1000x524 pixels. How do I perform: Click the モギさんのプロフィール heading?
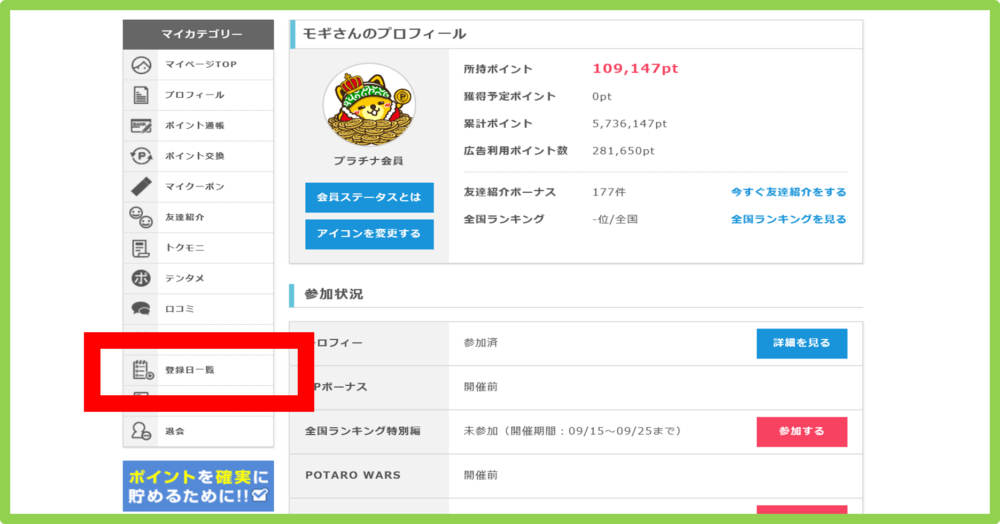pos(384,34)
